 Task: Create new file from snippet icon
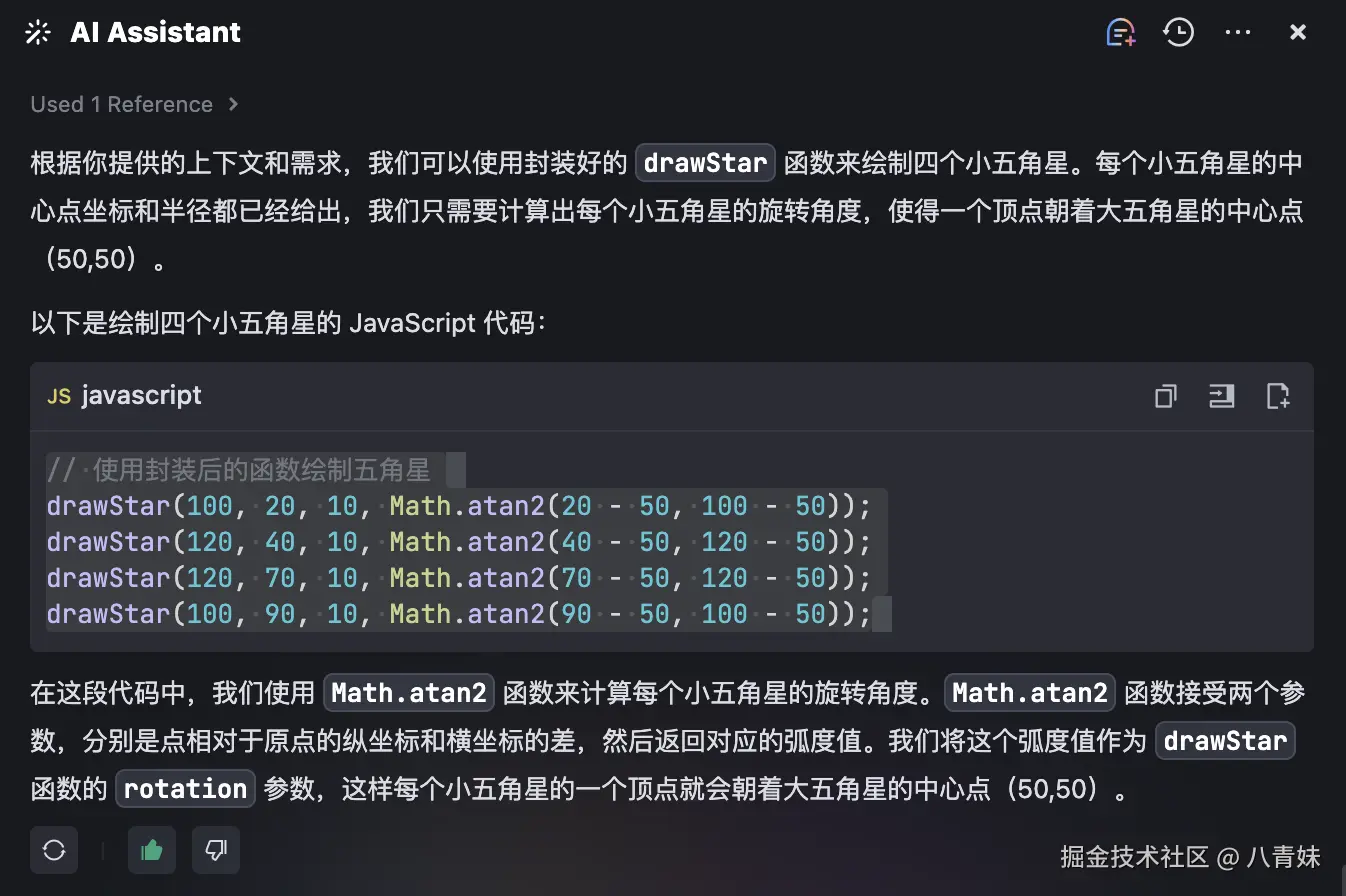click(x=1278, y=396)
